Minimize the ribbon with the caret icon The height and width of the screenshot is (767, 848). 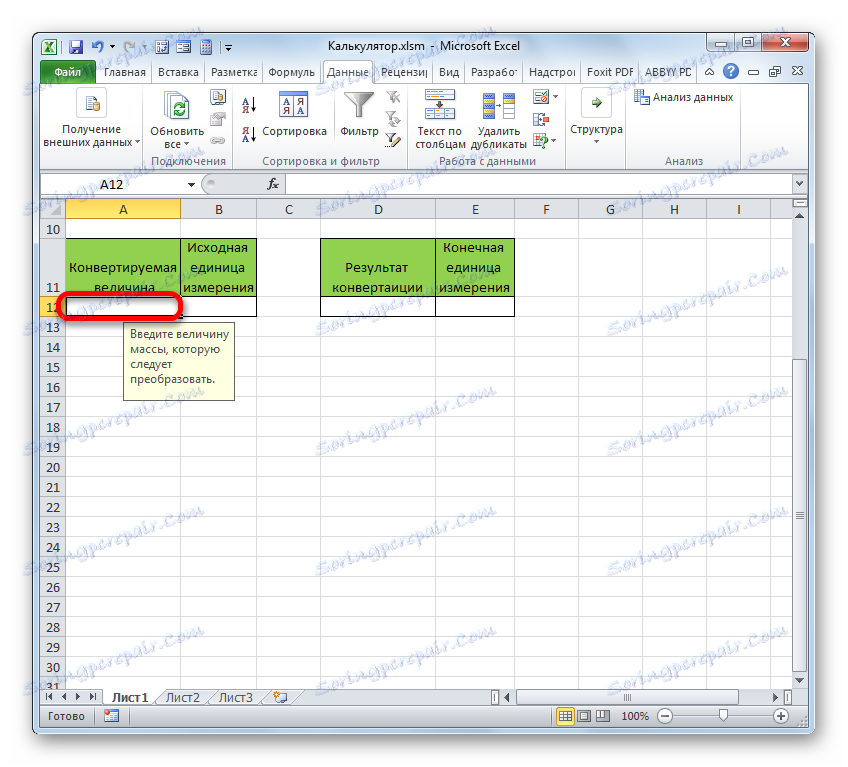coord(710,72)
